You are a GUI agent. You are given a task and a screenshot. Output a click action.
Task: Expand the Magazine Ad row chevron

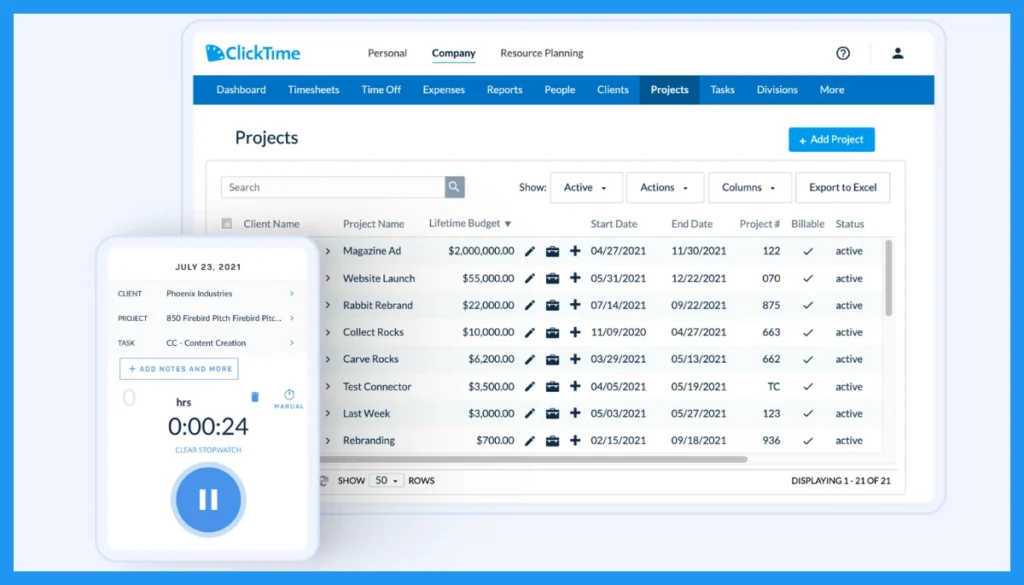[328, 251]
